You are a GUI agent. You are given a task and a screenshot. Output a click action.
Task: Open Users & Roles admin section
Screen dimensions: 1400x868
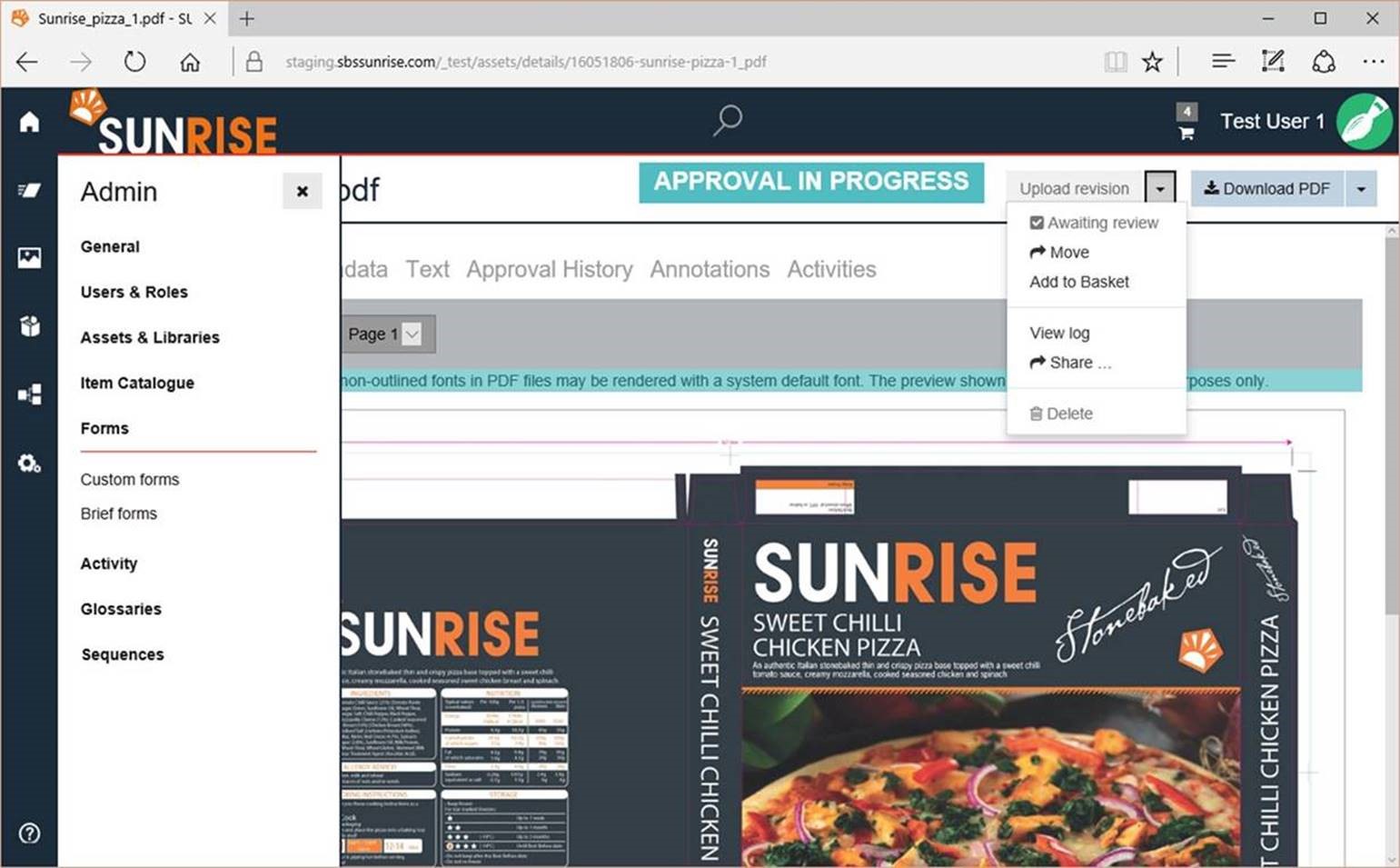pyautogui.click(x=134, y=292)
